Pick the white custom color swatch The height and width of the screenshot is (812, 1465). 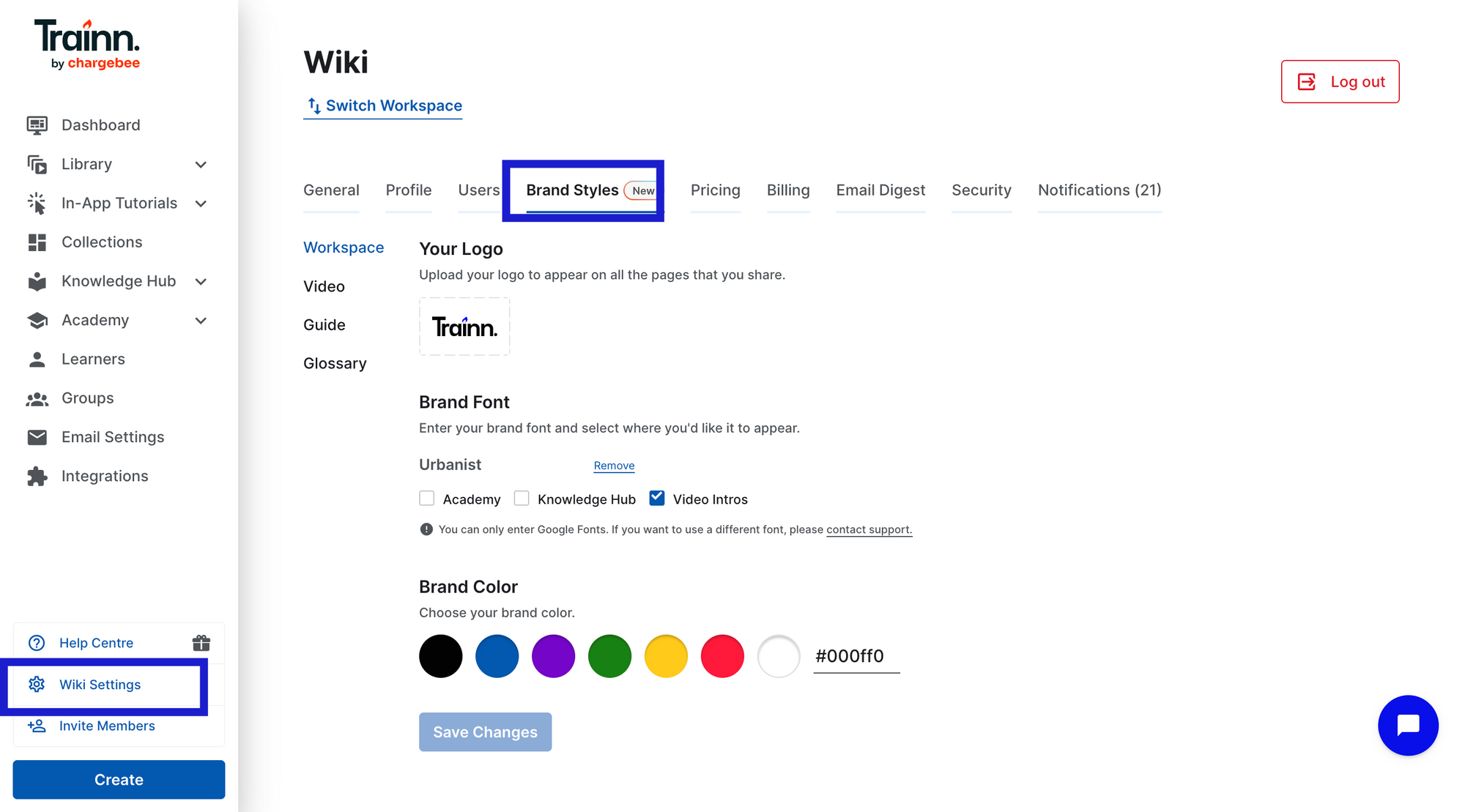pyautogui.click(x=779, y=656)
